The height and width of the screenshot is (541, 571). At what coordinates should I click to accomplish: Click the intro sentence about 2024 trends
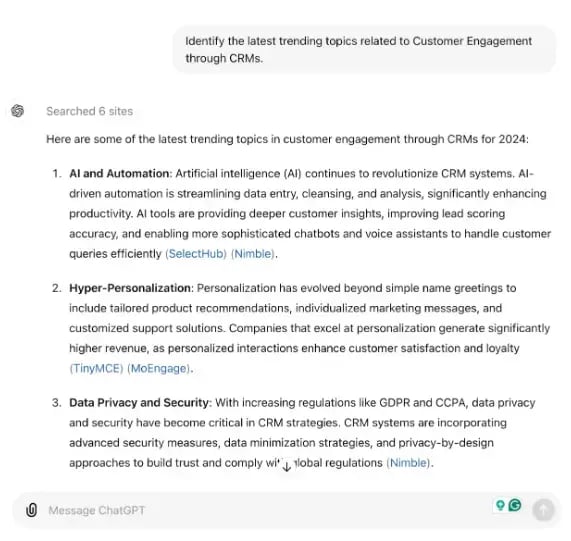(x=287, y=139)
